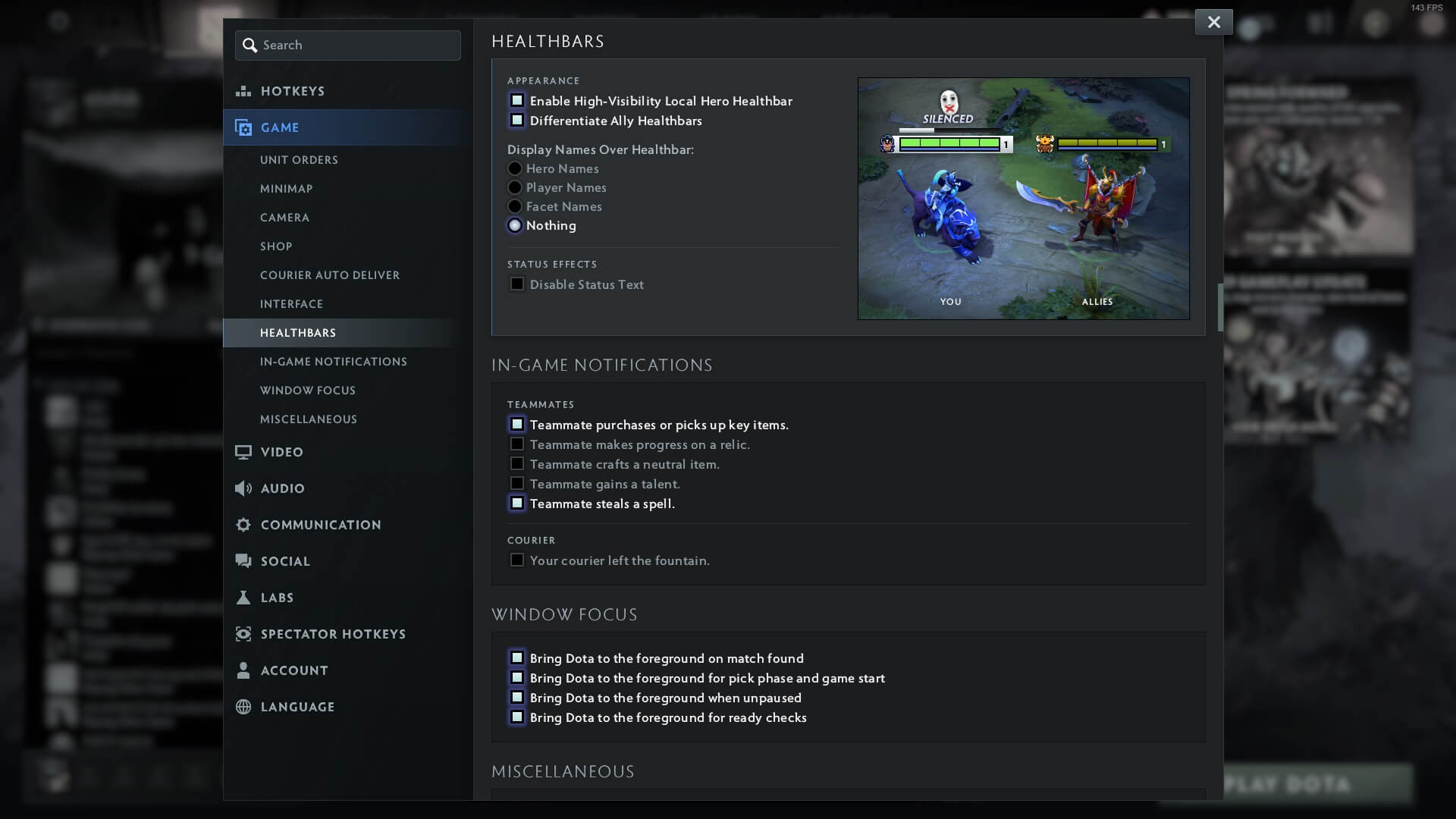This screenshot has width=1456, height=819.
Task: Click the Labs flask icon
Action: tap(243, 598)
